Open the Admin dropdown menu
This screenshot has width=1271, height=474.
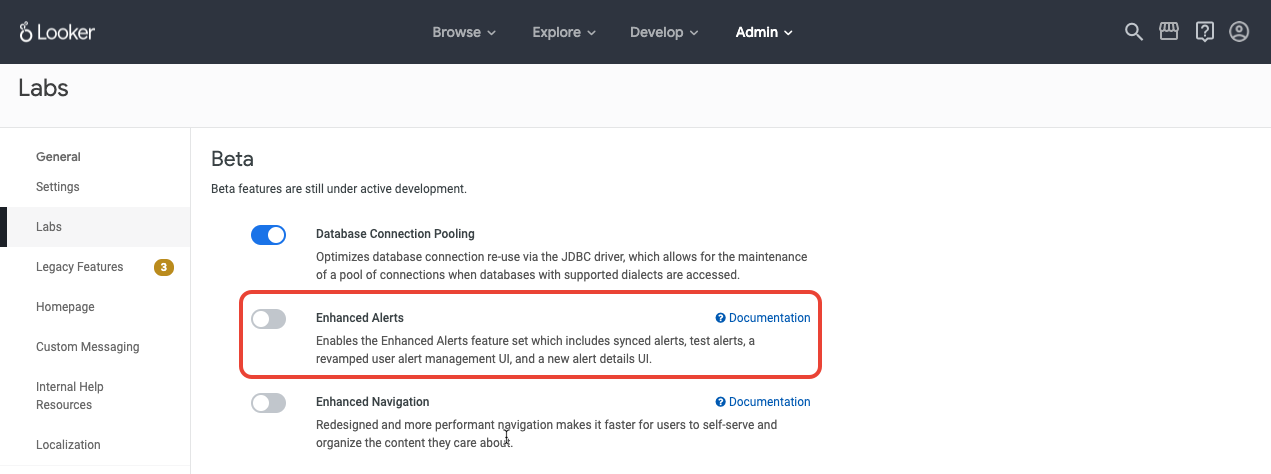764,32
